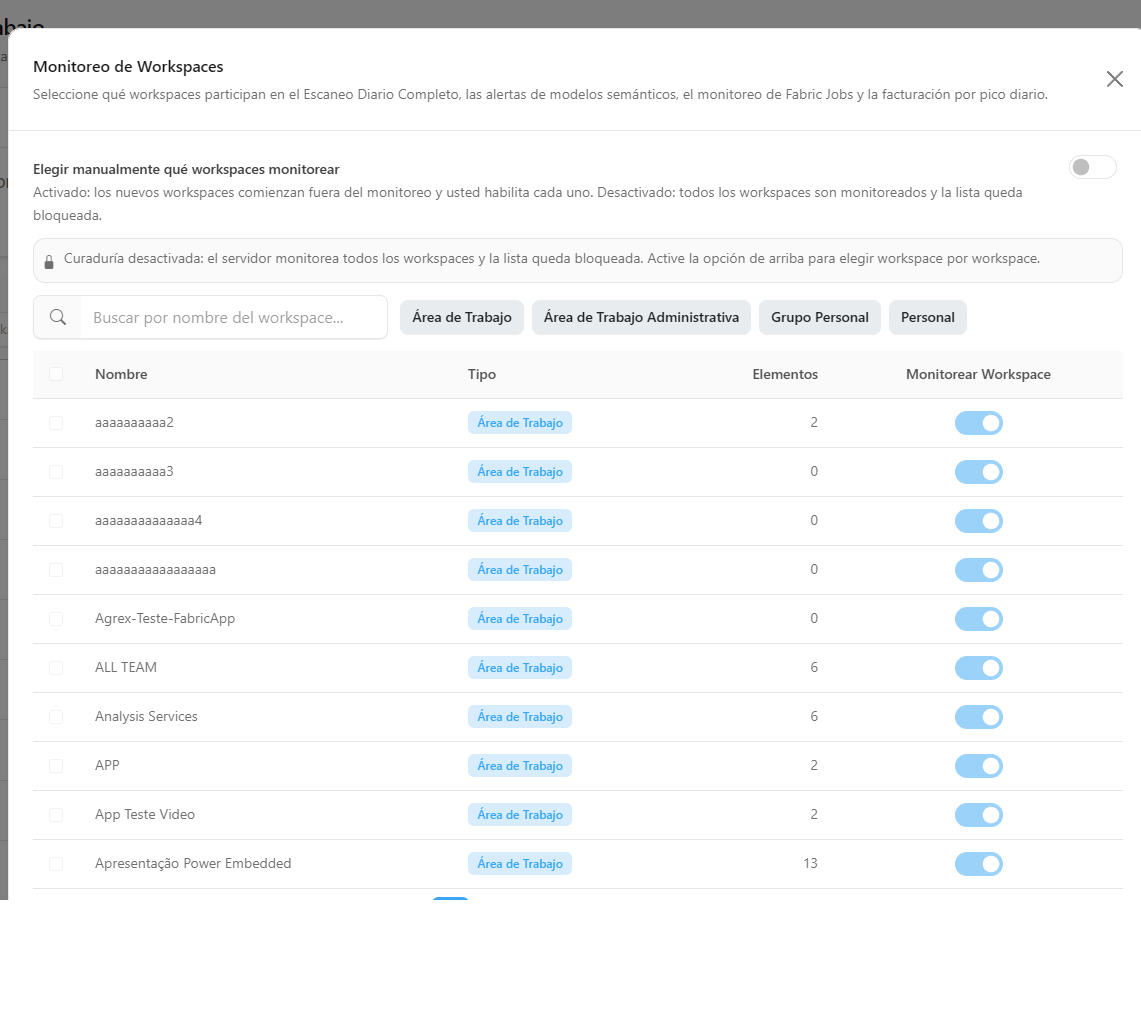Click the Monitorear Workspace column header
The width and height of the screenshot is (1141, 1017).
tap(978, 374)
